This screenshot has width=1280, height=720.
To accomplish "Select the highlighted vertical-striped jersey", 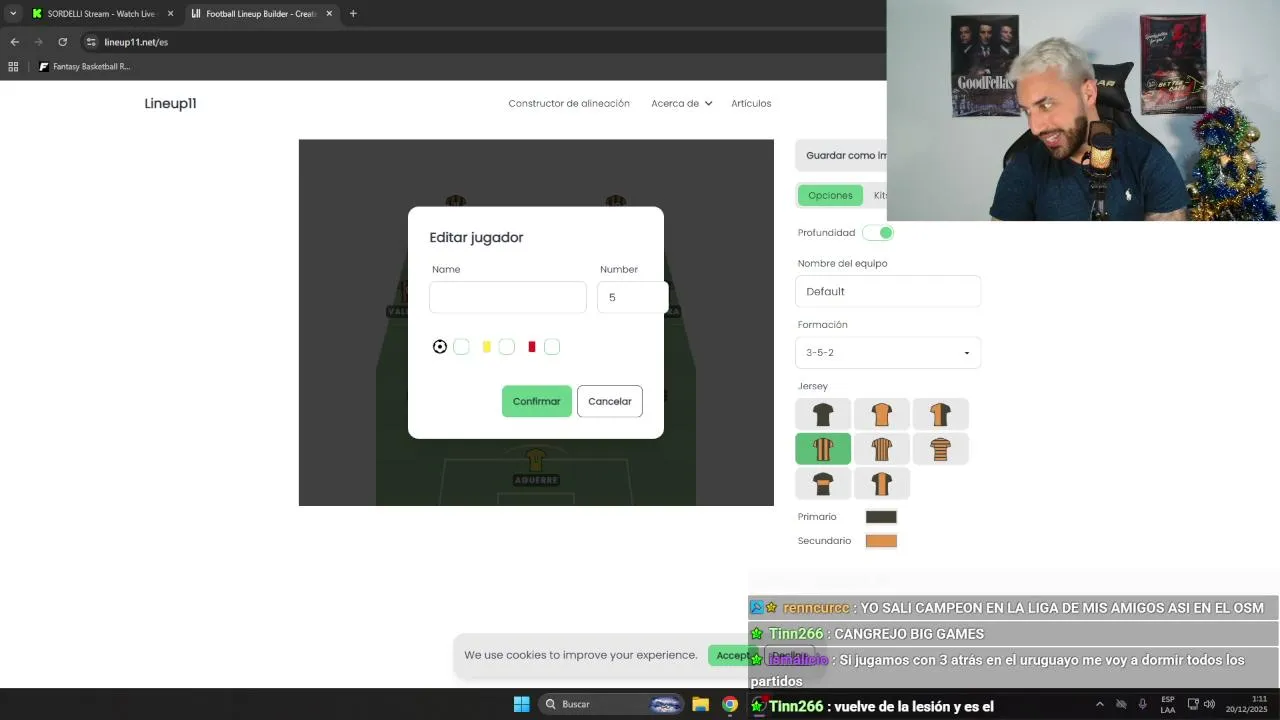I will pos(823,449).
